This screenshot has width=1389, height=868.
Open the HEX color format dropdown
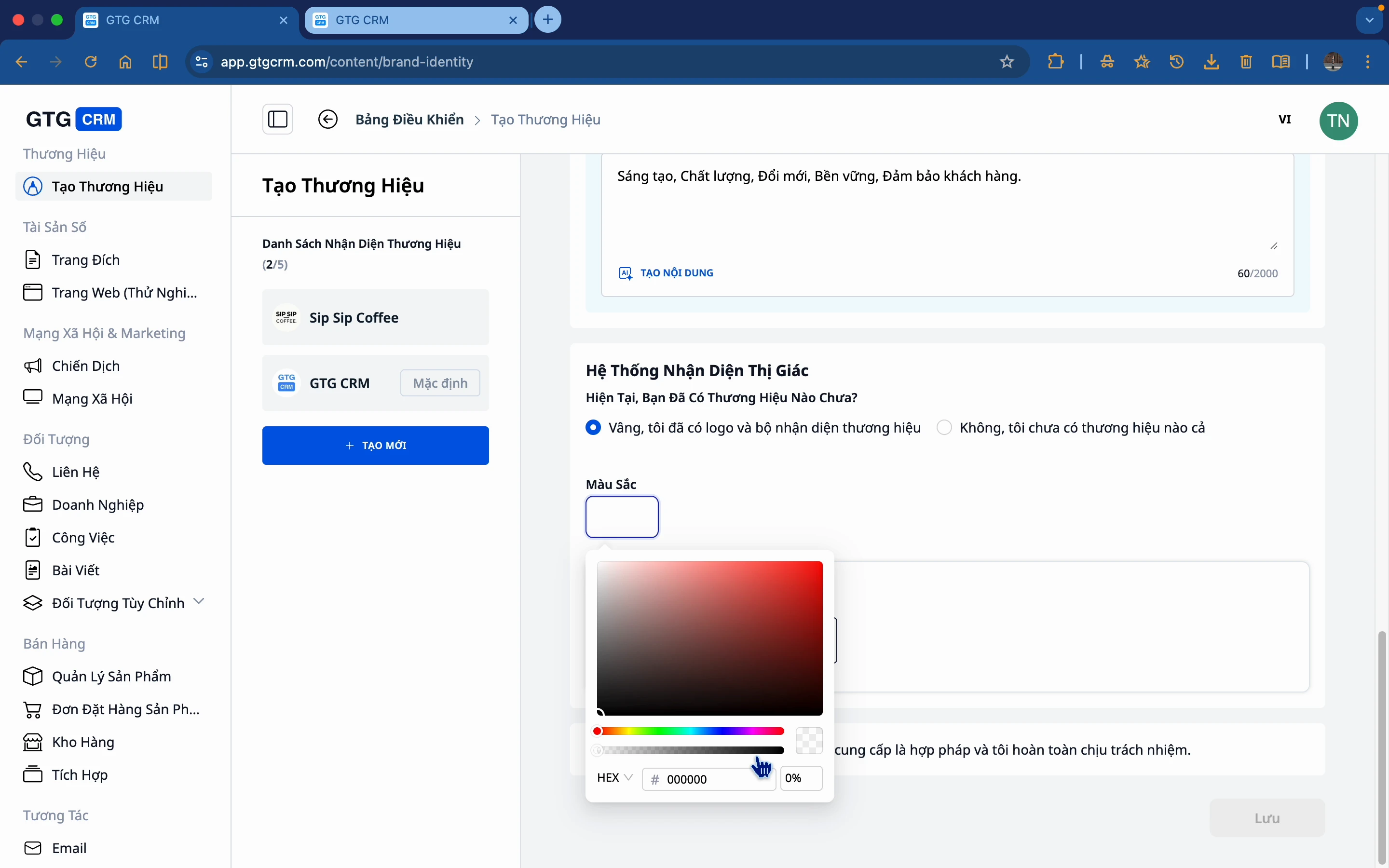click(x=614, y=778)
